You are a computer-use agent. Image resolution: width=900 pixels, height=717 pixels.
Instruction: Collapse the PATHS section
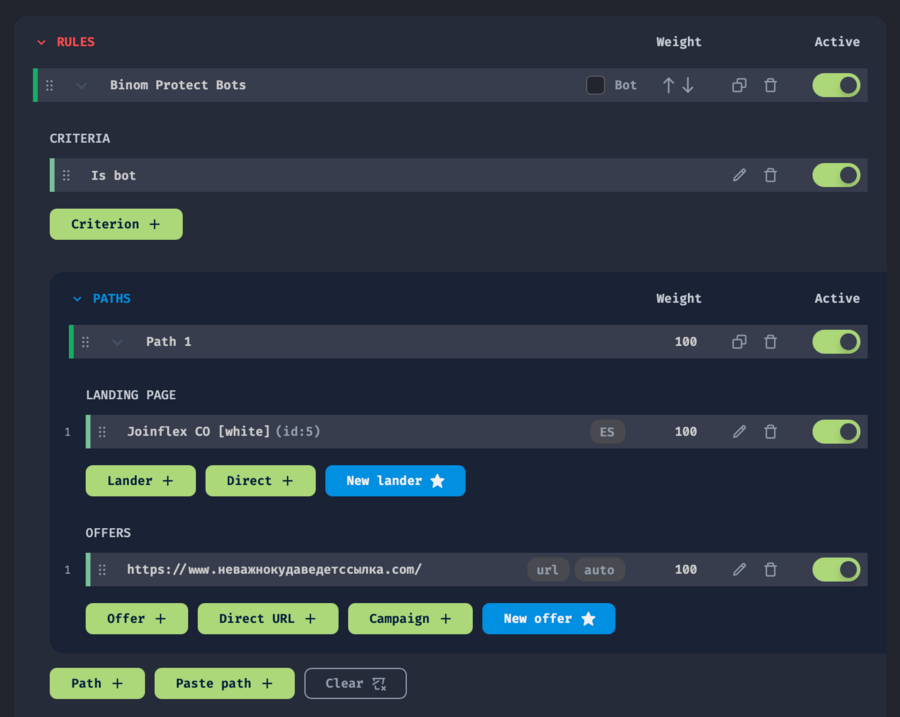click(x=77, y=299)
